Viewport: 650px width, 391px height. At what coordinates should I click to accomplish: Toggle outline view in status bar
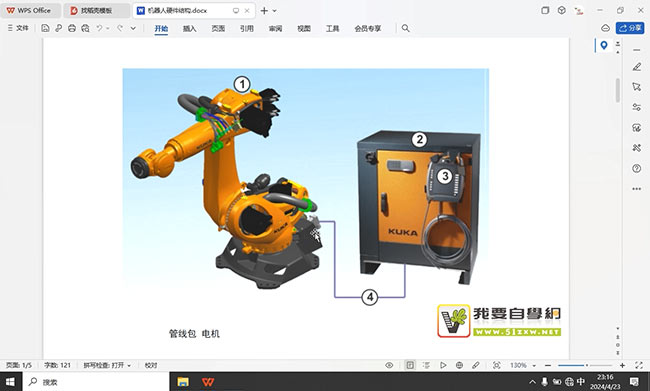pyautogui.click(x=426, y=365)
